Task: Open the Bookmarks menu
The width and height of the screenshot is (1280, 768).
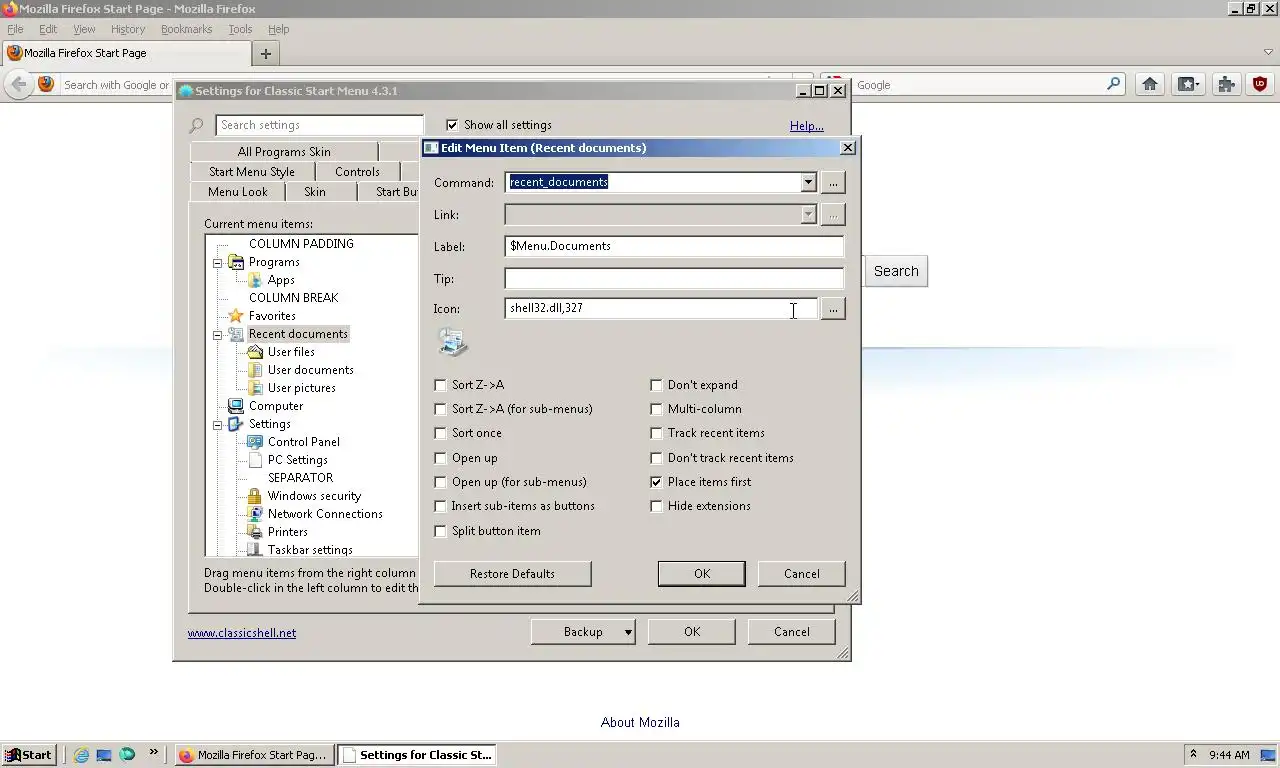Action: (186, 29)
